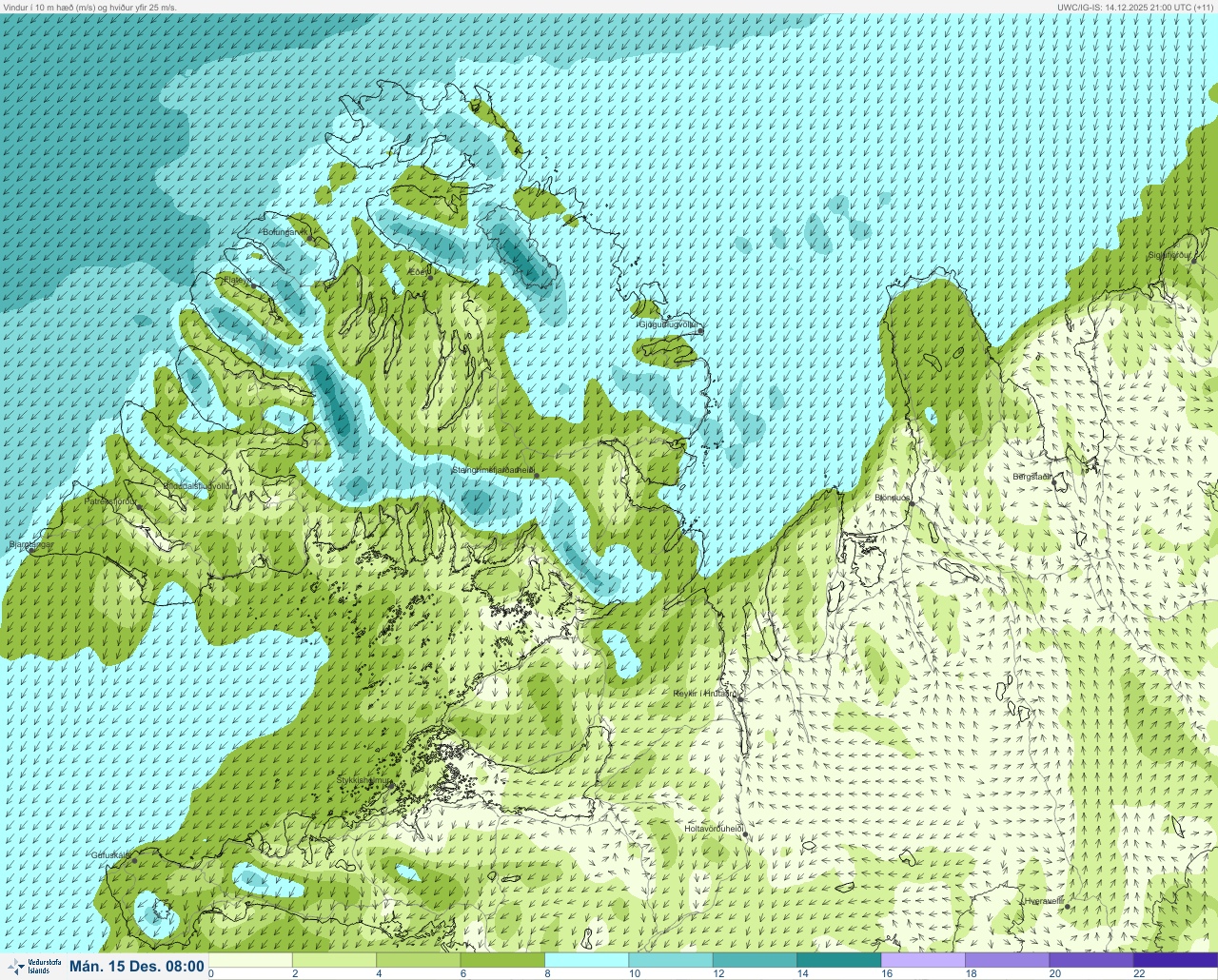Select the above-22 m/s dark indigo swatch
The image size is (1218, 980).
point(1175,960)
